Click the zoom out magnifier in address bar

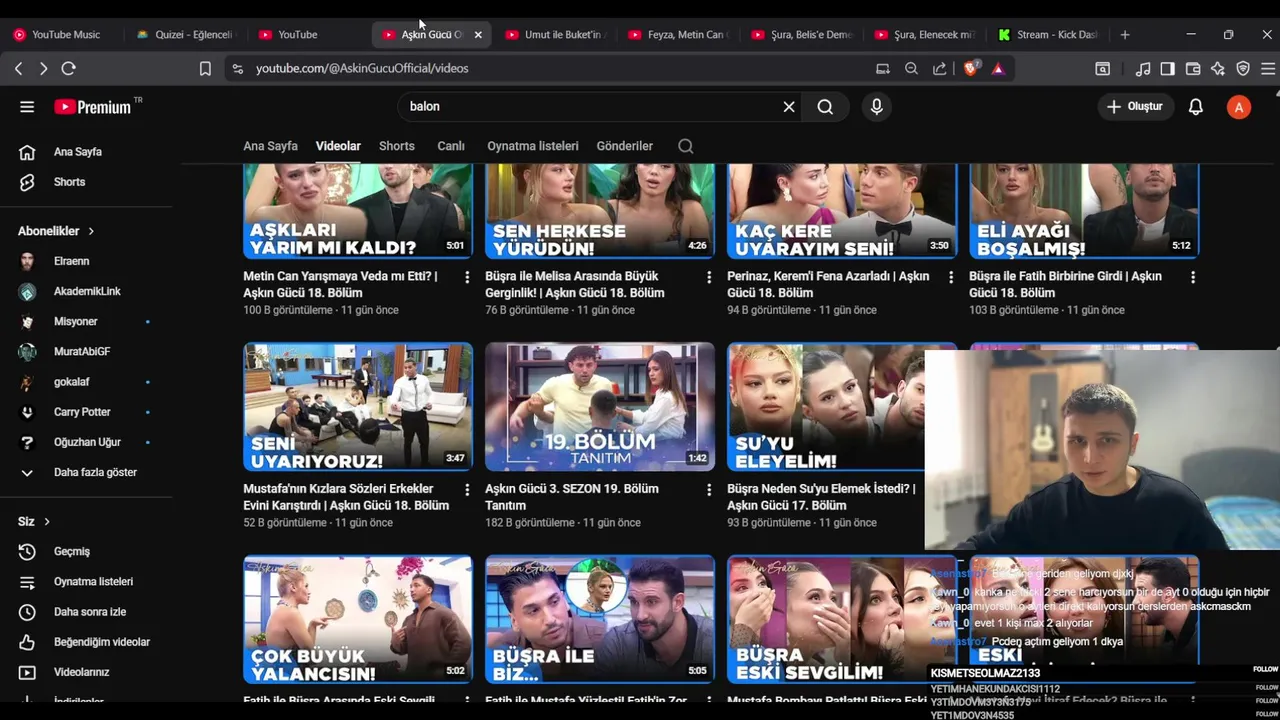point(911,68)
